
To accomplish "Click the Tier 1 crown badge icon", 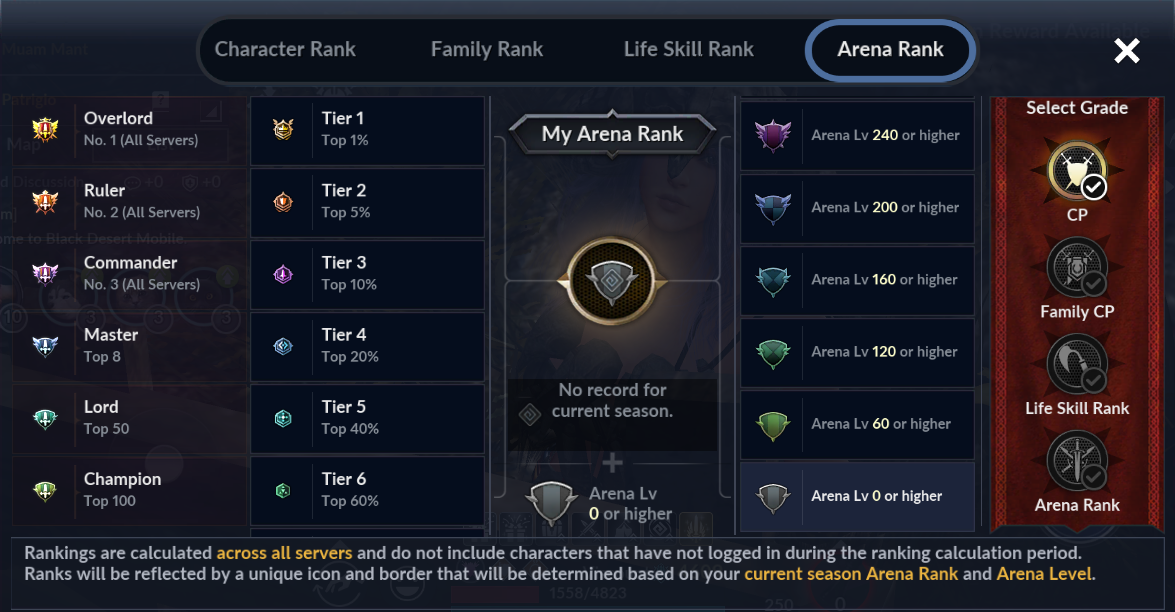I will point(283,130).
